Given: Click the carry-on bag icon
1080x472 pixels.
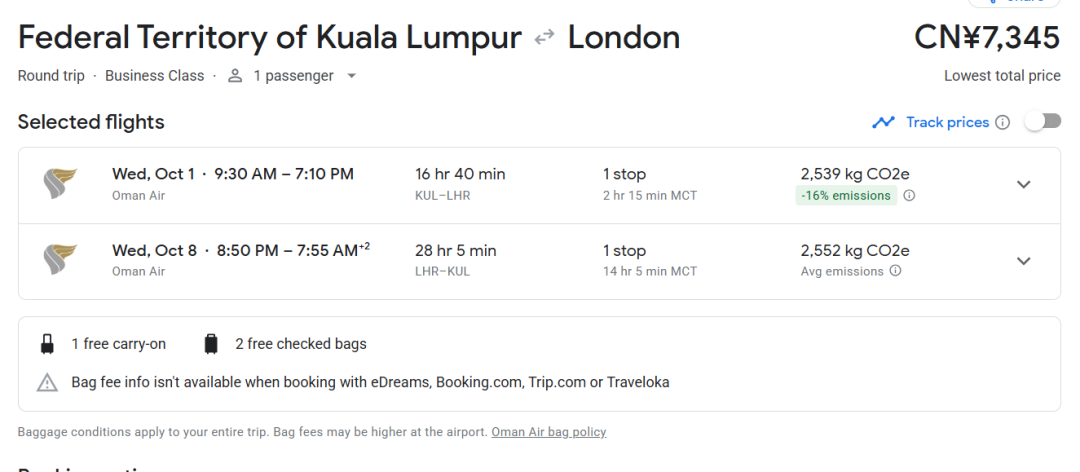Looking at the screenshot, I should tap(47, 344).
